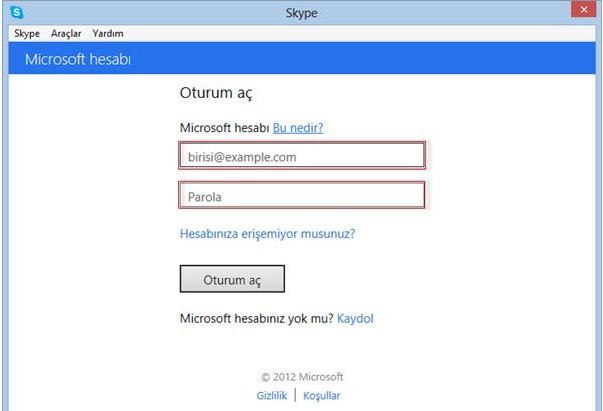Close the Skype window
This screenshot has height=411, width=603.
(583, 10)
